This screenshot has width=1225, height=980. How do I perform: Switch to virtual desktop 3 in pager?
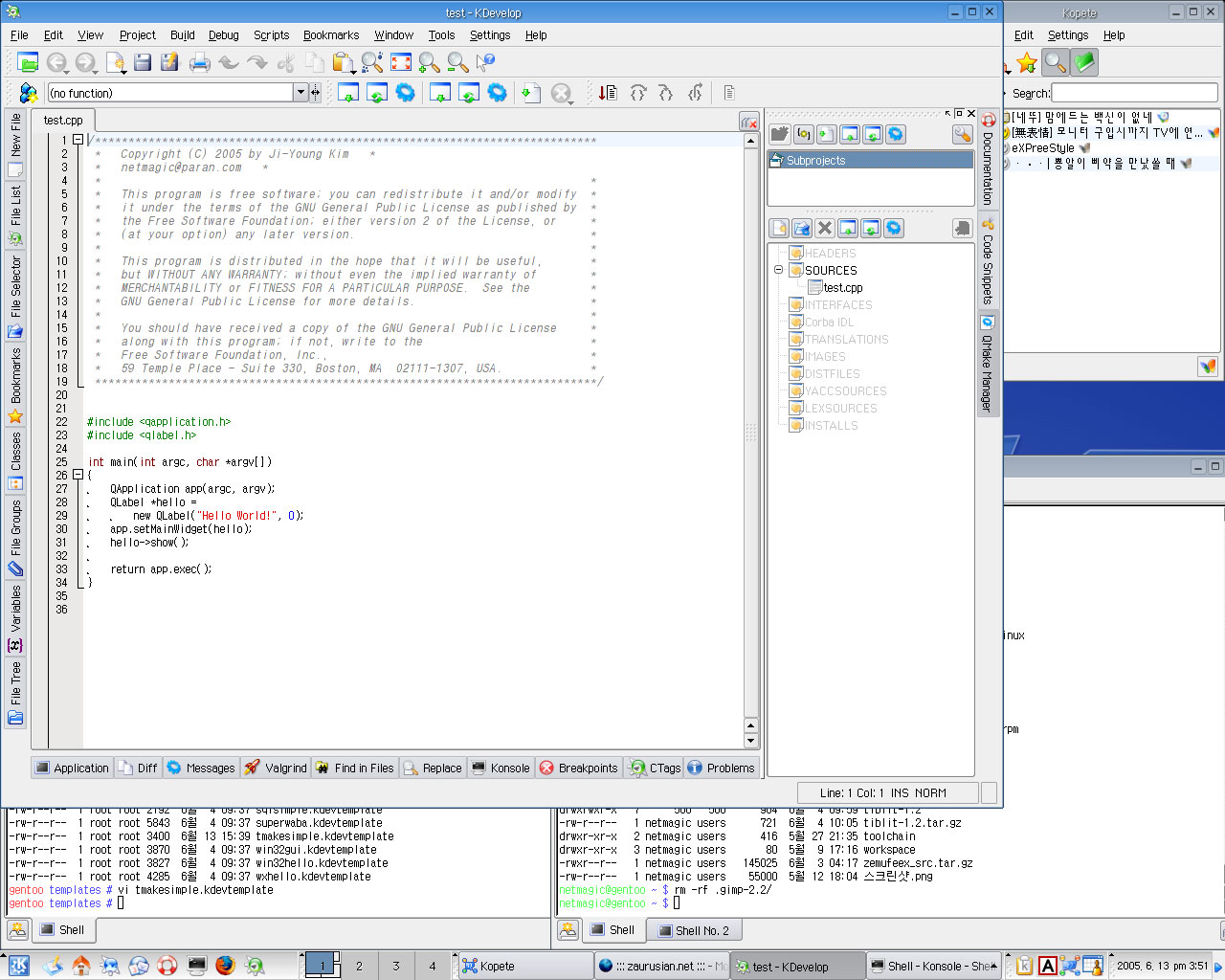395,966
